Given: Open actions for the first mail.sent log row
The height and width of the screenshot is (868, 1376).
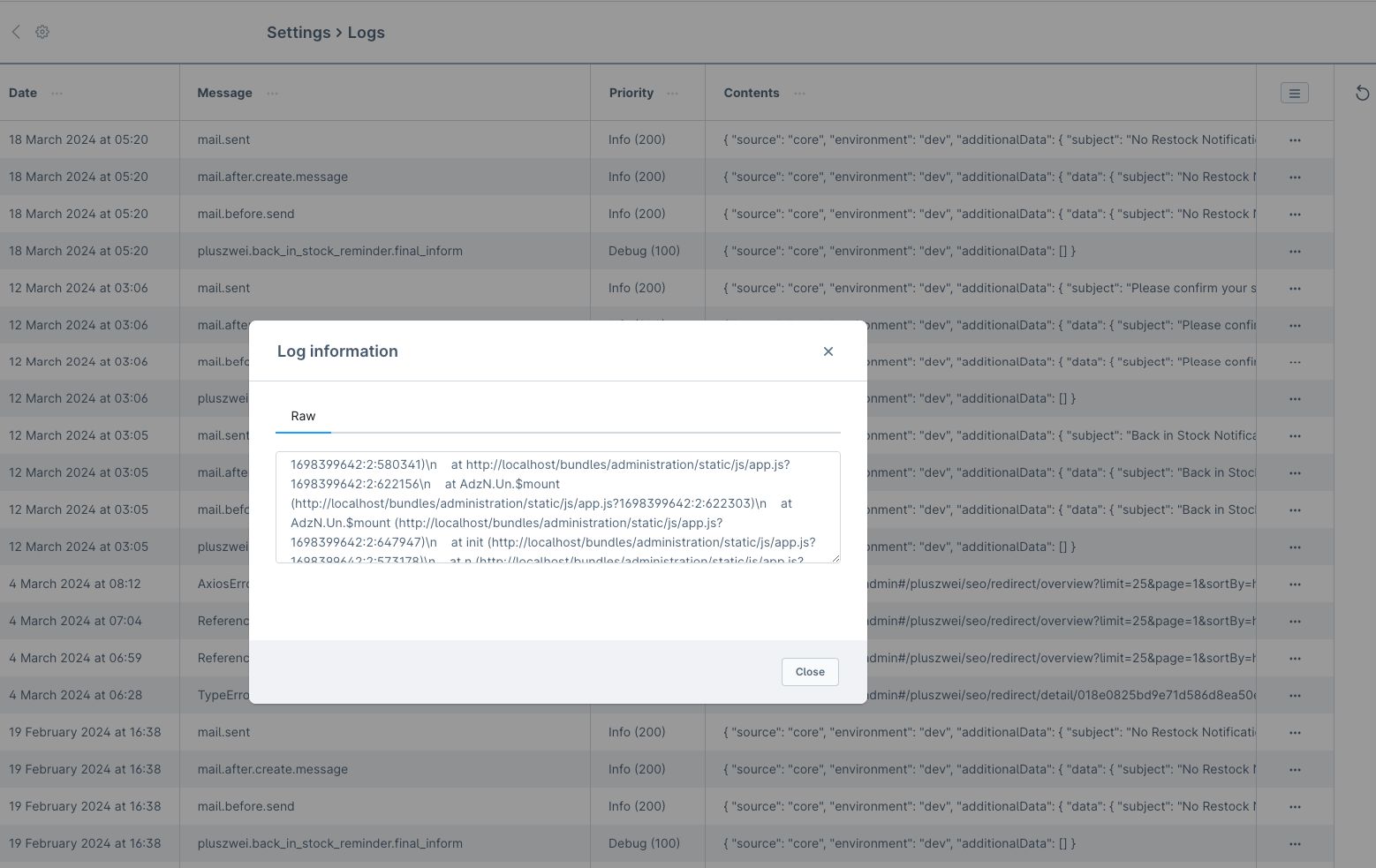Looking at the screenshot, I should click(x=1295, y=140).
